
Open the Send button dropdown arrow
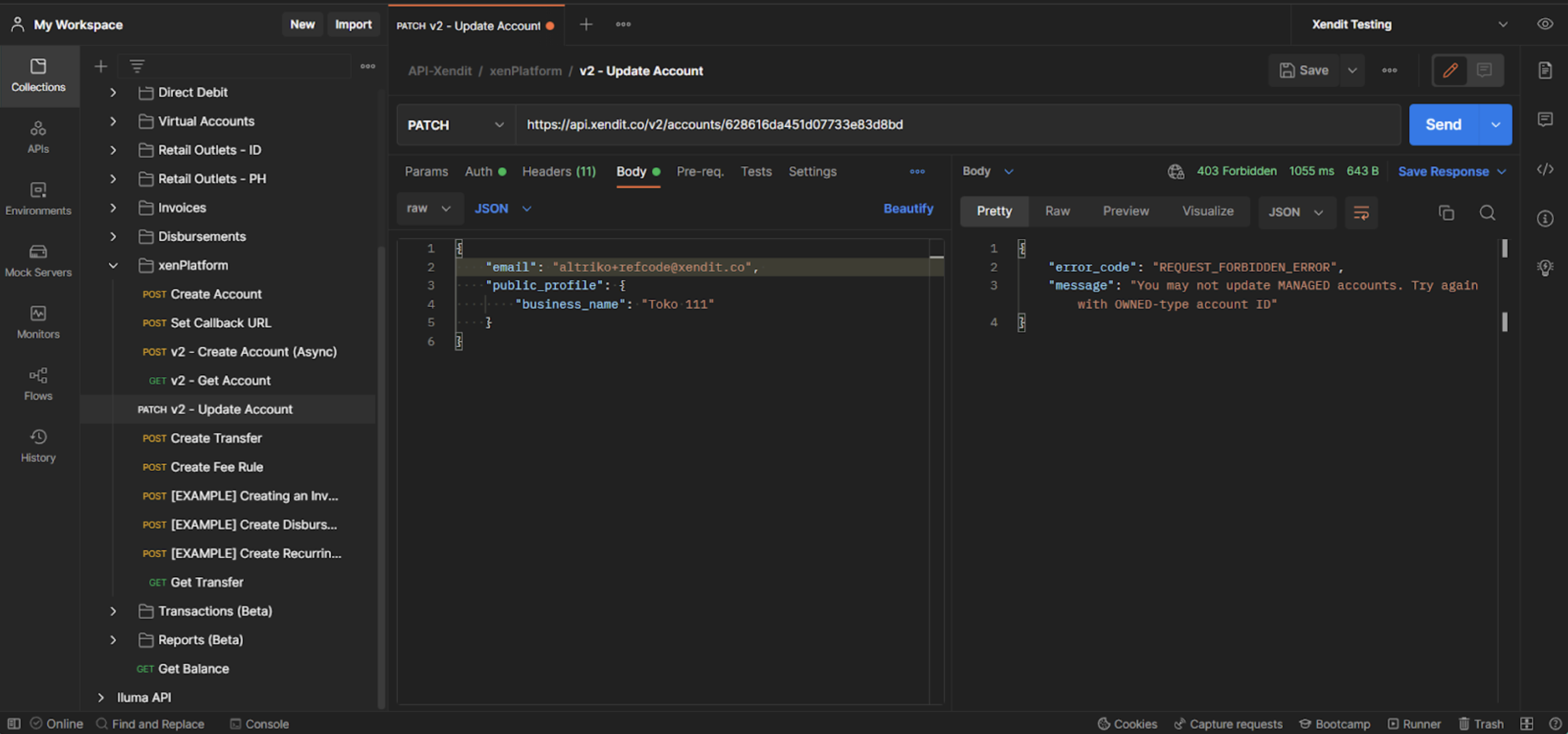point(1496,124)
